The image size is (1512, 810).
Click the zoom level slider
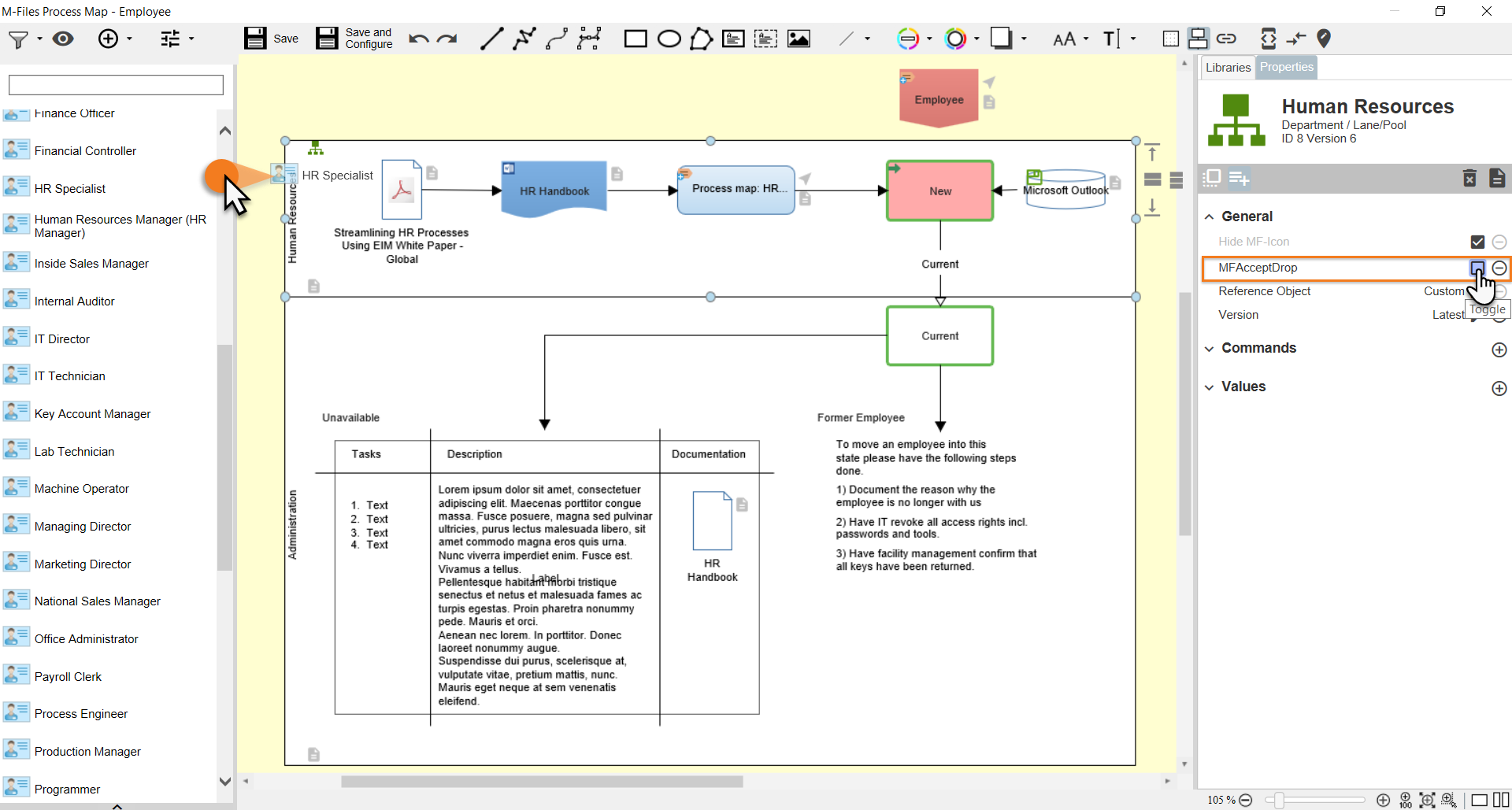[x=1314, y=801]
